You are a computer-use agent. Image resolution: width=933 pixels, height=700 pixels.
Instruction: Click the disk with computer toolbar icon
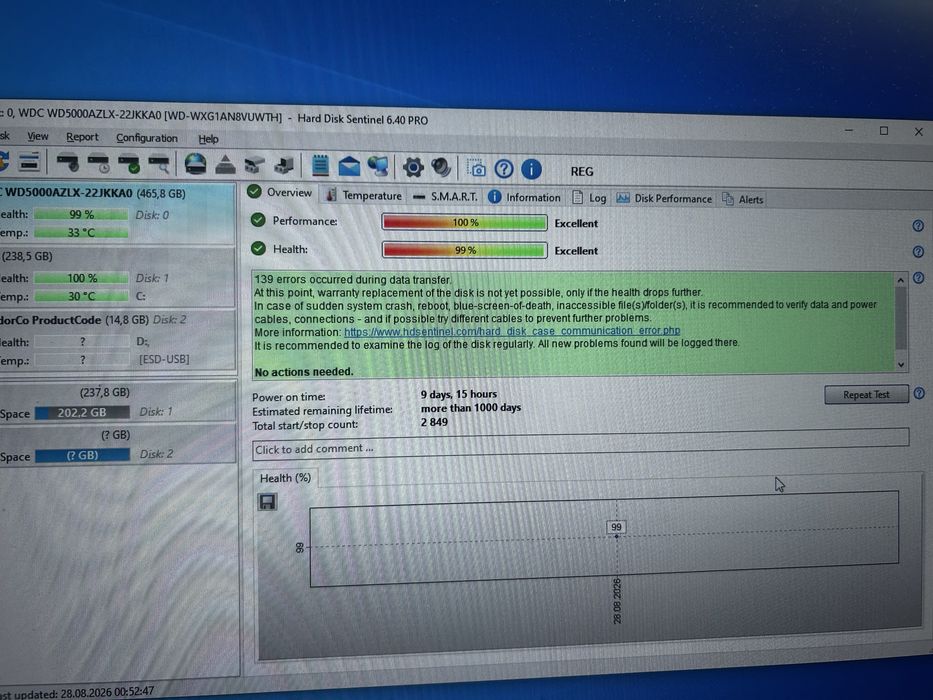coord(284,165)
